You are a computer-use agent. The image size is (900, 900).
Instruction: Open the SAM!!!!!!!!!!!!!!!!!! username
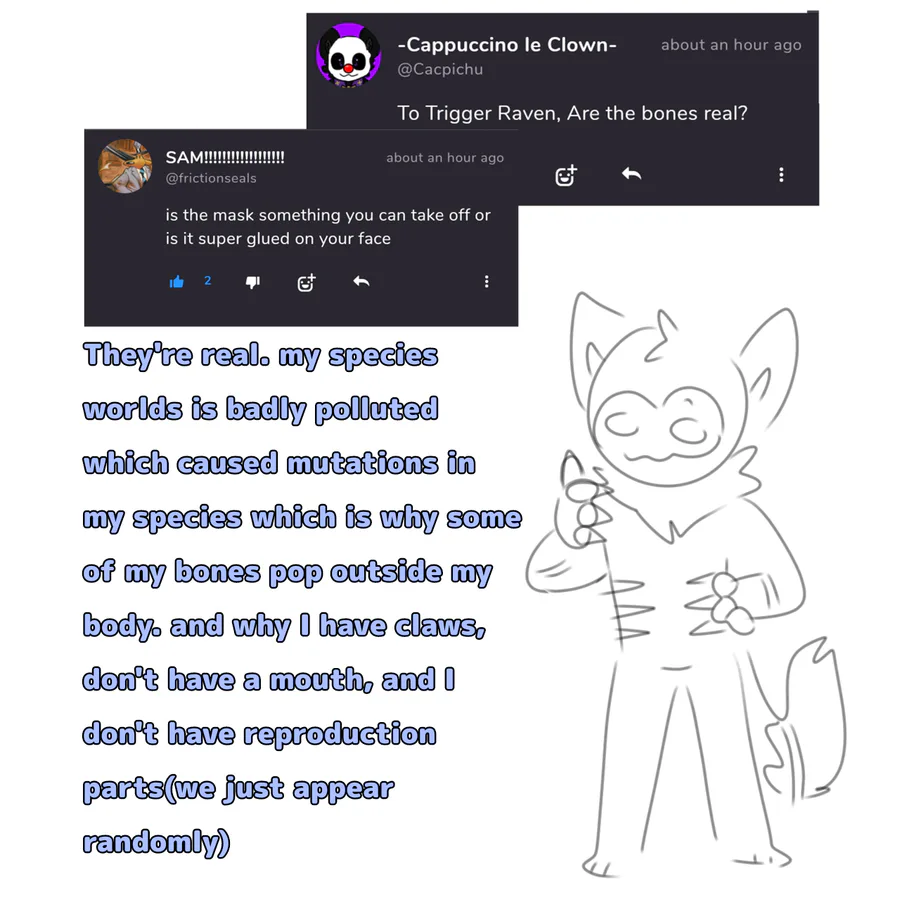[225, 157]
